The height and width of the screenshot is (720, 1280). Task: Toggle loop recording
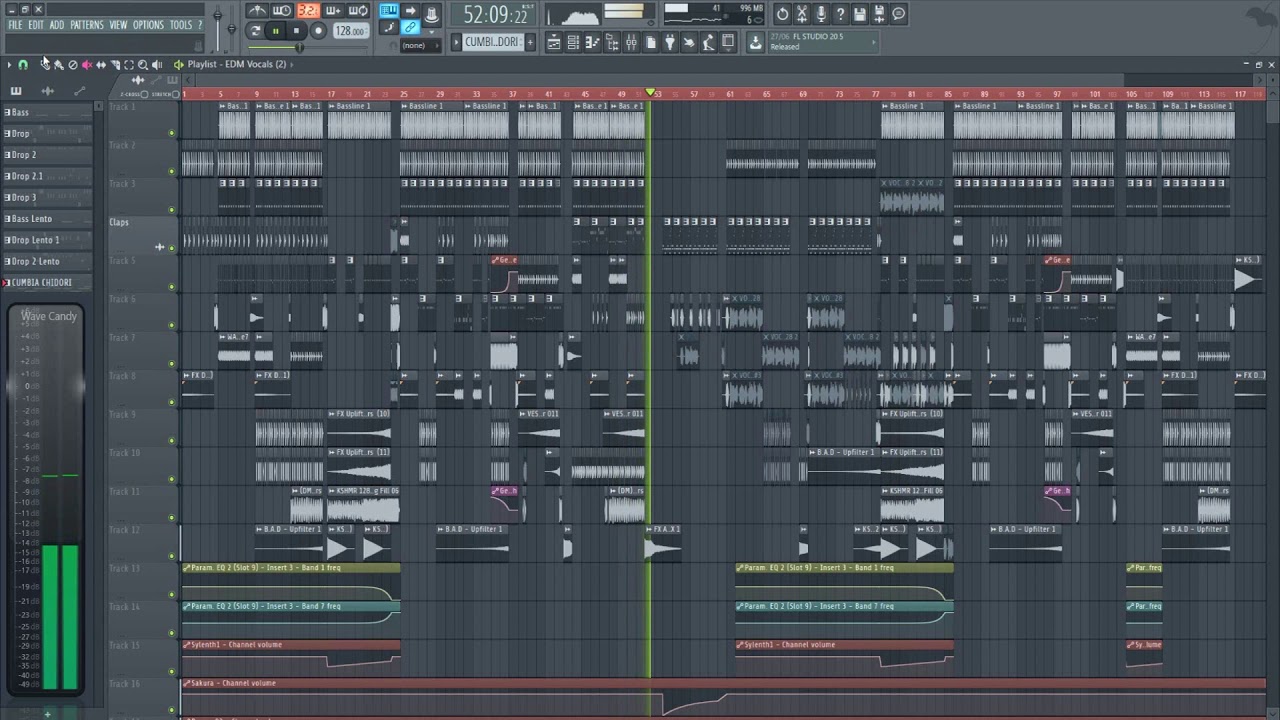[357, 11]
